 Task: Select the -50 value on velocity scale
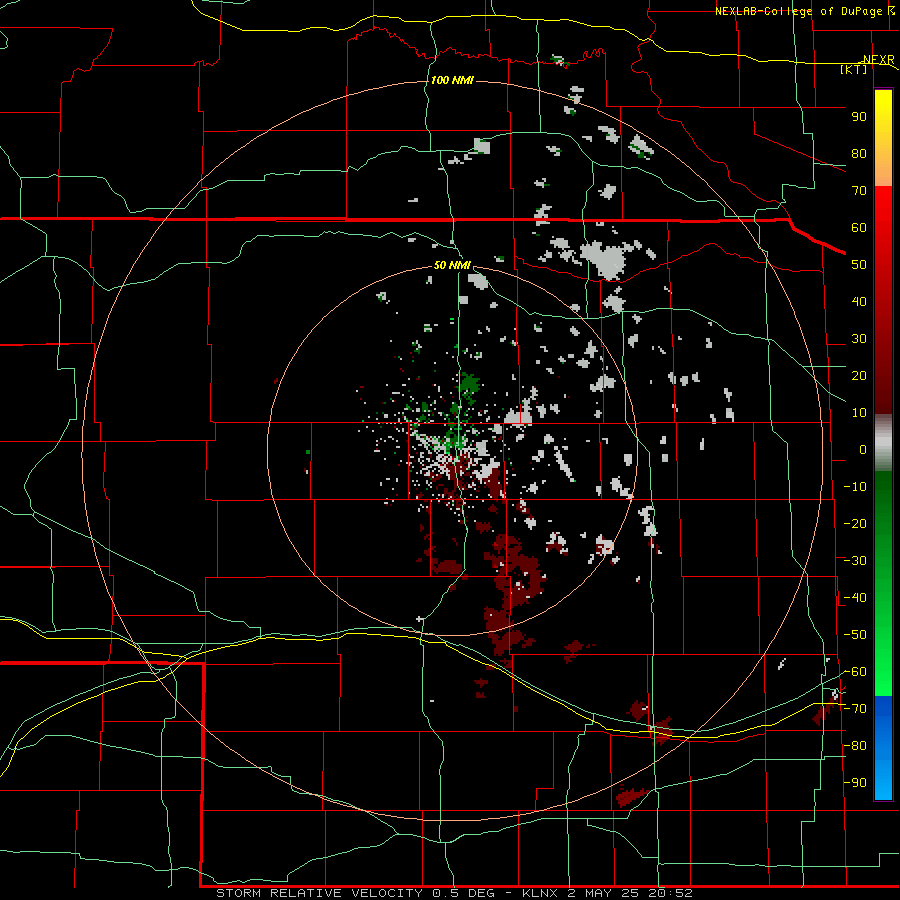tap(855, 635)
